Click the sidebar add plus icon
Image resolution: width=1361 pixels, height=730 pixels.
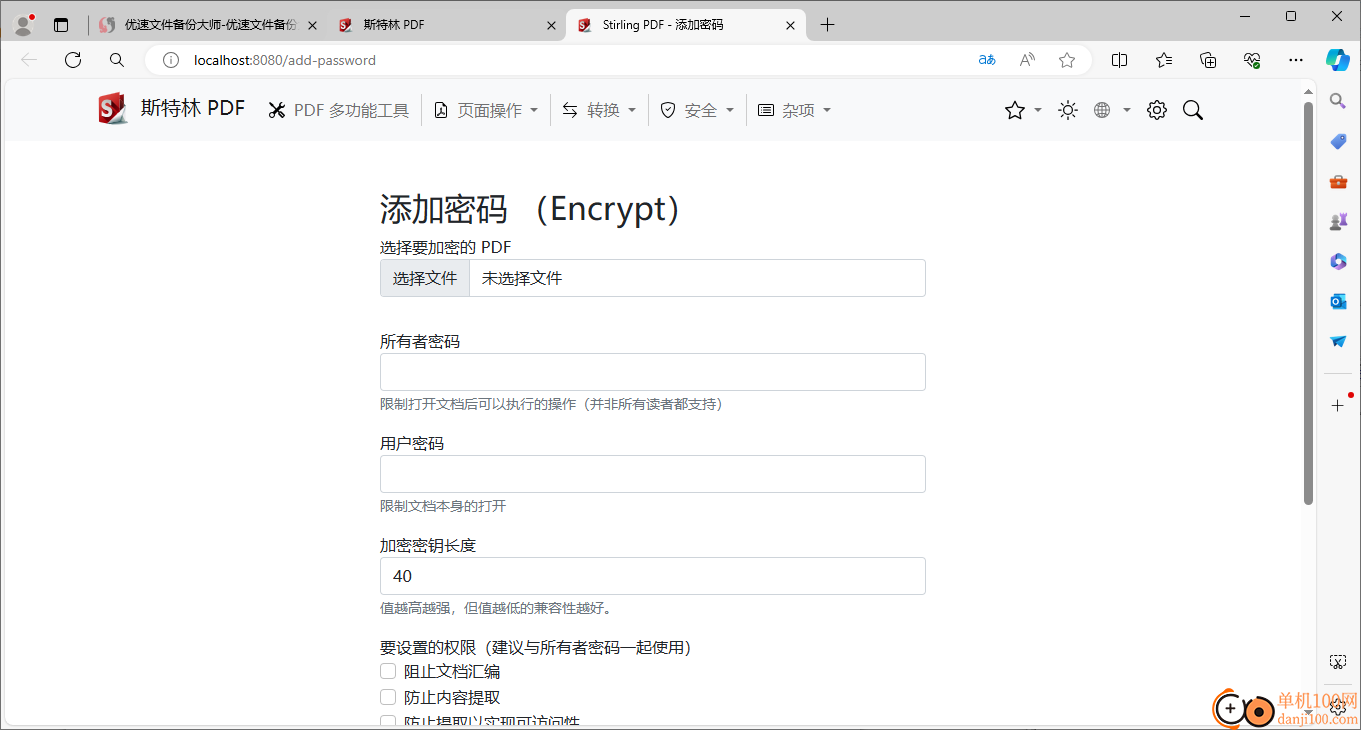(1338, 405)
